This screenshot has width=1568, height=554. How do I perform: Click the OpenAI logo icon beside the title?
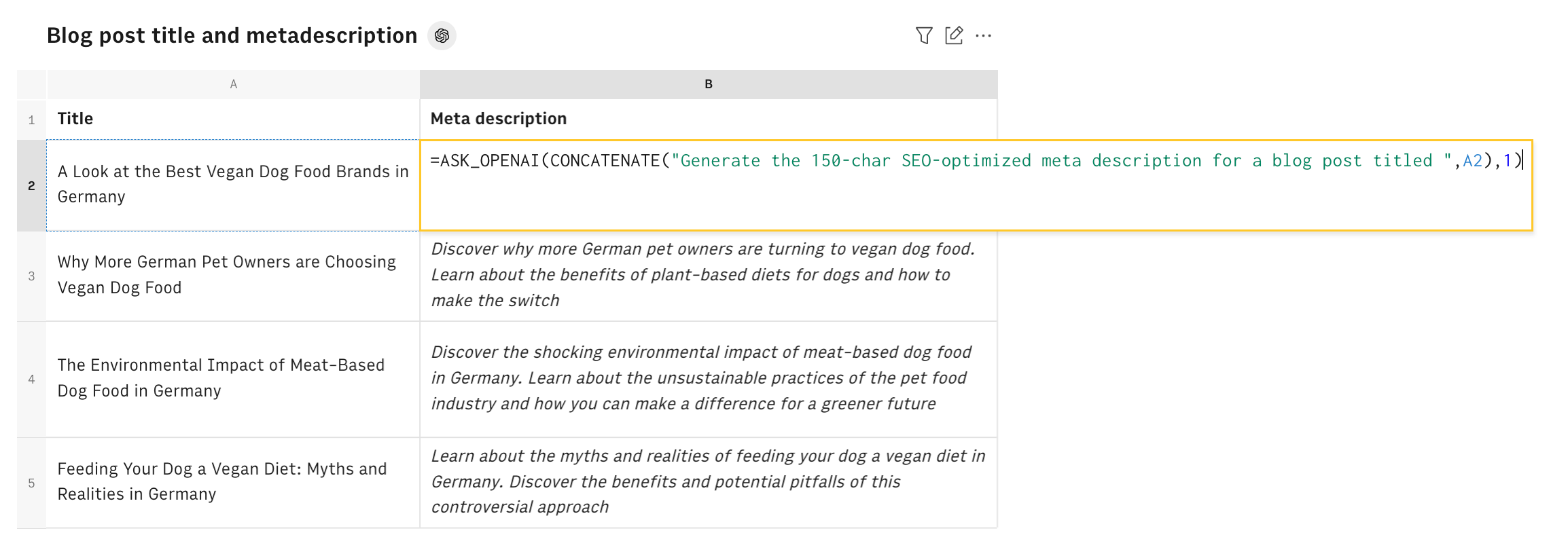(x=442, y=35)
